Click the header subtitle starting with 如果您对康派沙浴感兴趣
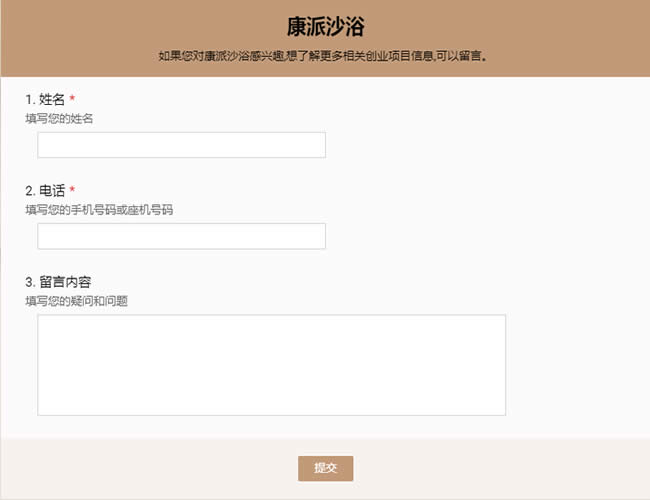 [323, 56]
